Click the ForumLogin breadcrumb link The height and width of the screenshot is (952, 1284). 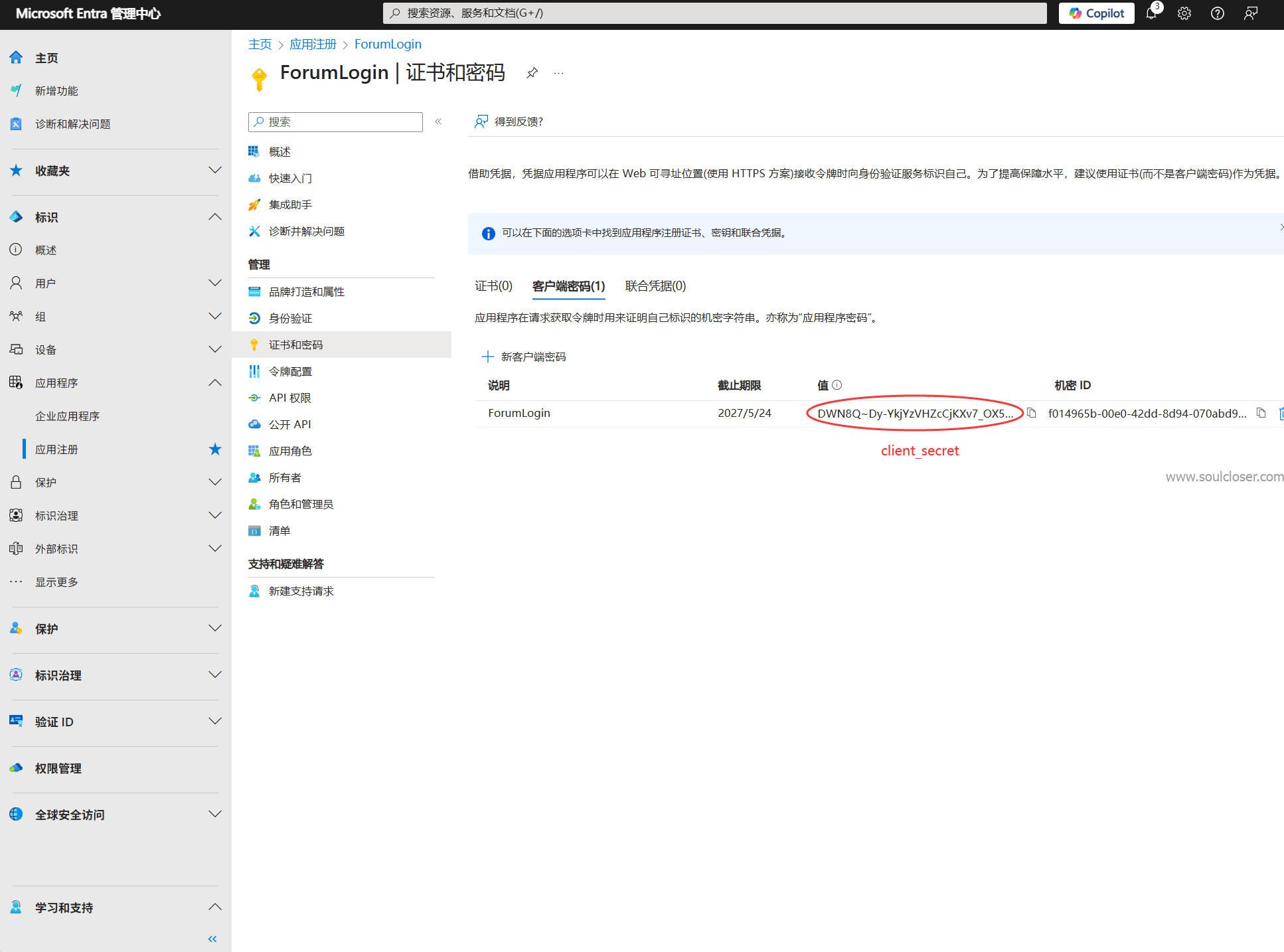[388, 44]
